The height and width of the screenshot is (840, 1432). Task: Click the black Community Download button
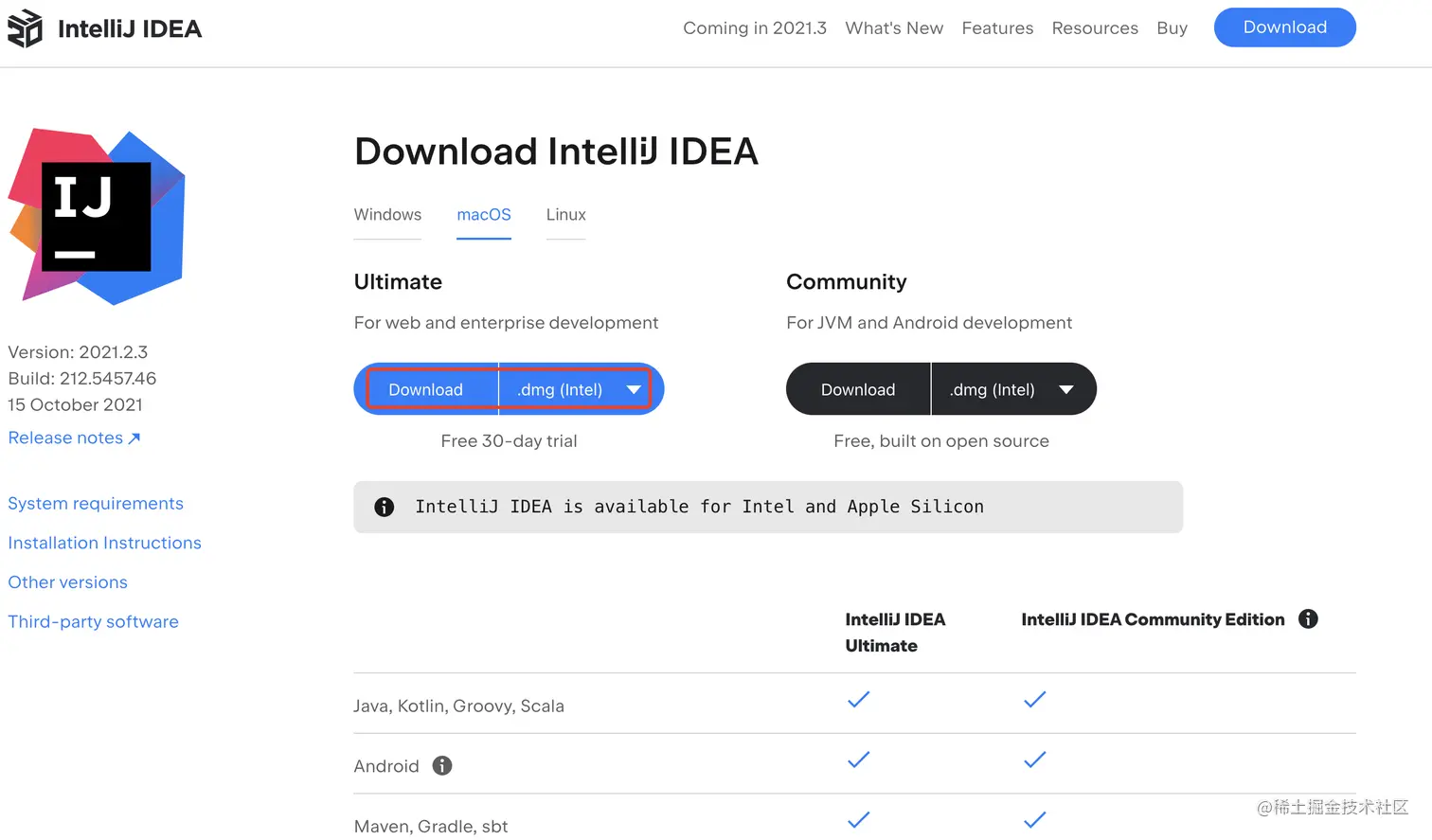[x=858, y=389]
